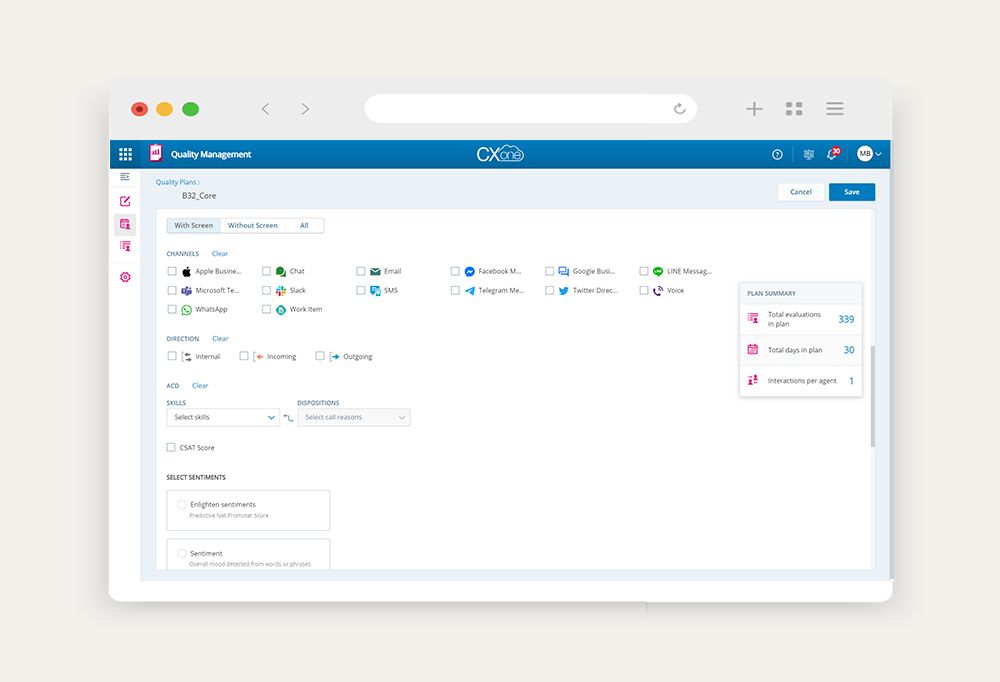Open the Select call reasons dropdown

[x=354, y=418]
